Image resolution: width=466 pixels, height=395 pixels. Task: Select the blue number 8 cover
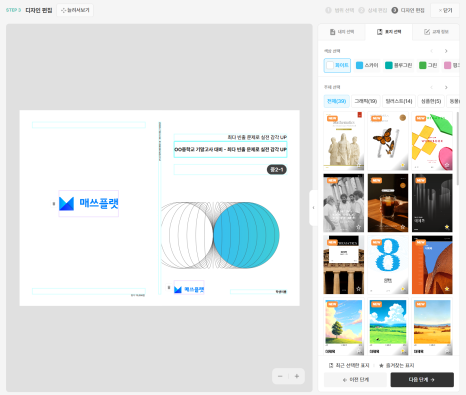(x=388, y=265)
